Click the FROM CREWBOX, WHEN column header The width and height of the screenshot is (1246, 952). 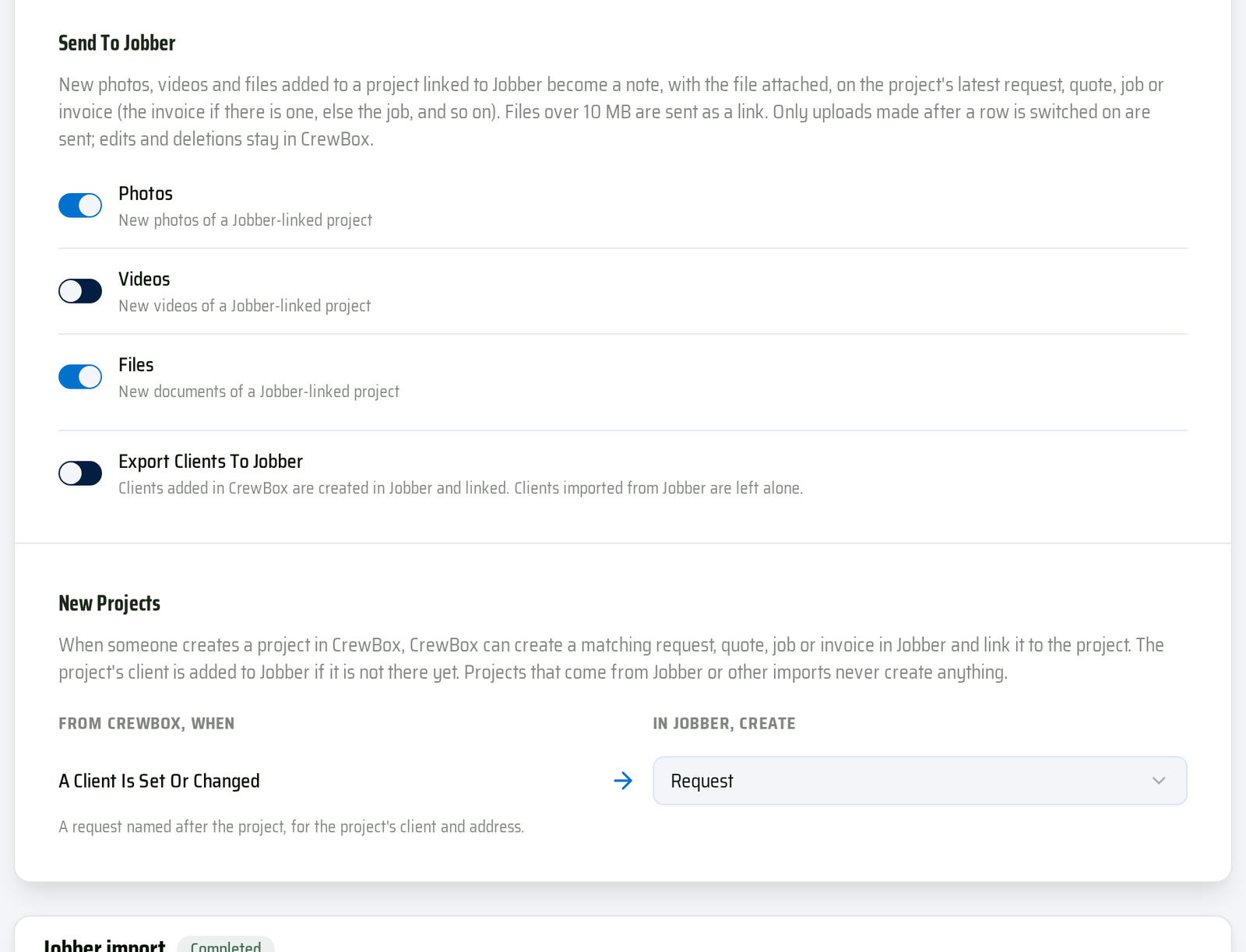pyautogui.click(x=146, y=723)
